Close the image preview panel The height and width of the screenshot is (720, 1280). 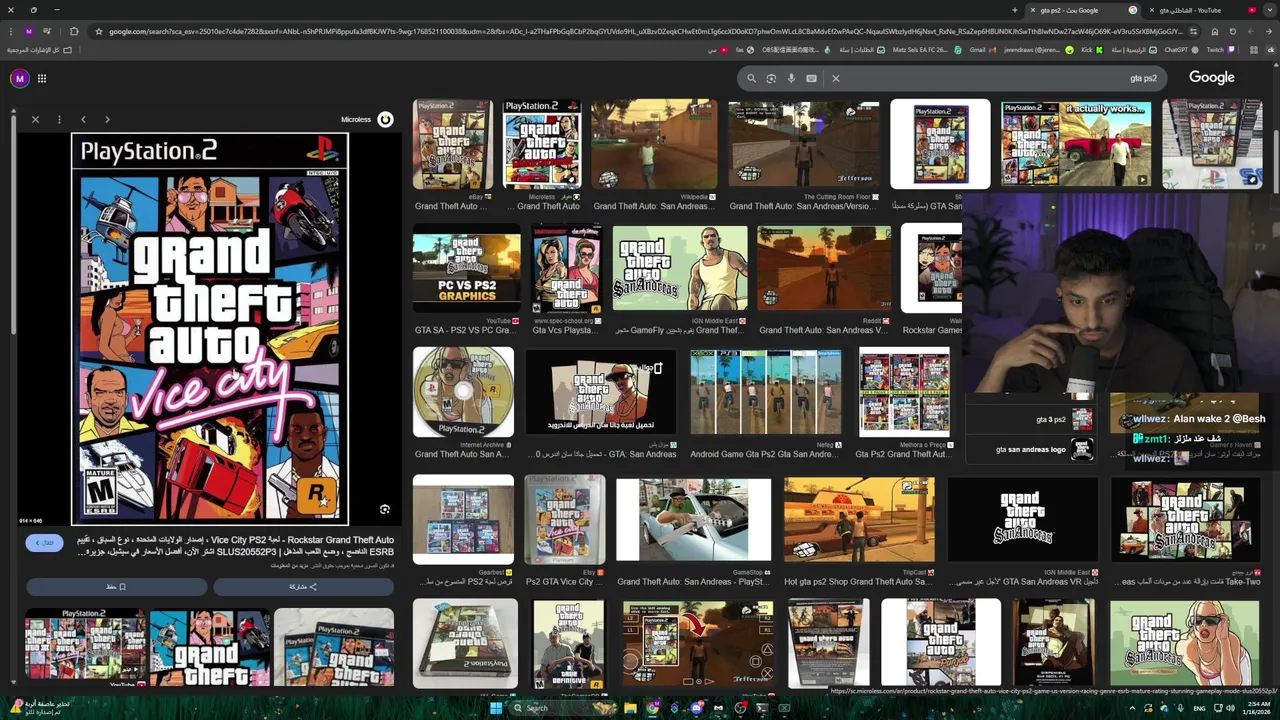[x=35, y=119]
